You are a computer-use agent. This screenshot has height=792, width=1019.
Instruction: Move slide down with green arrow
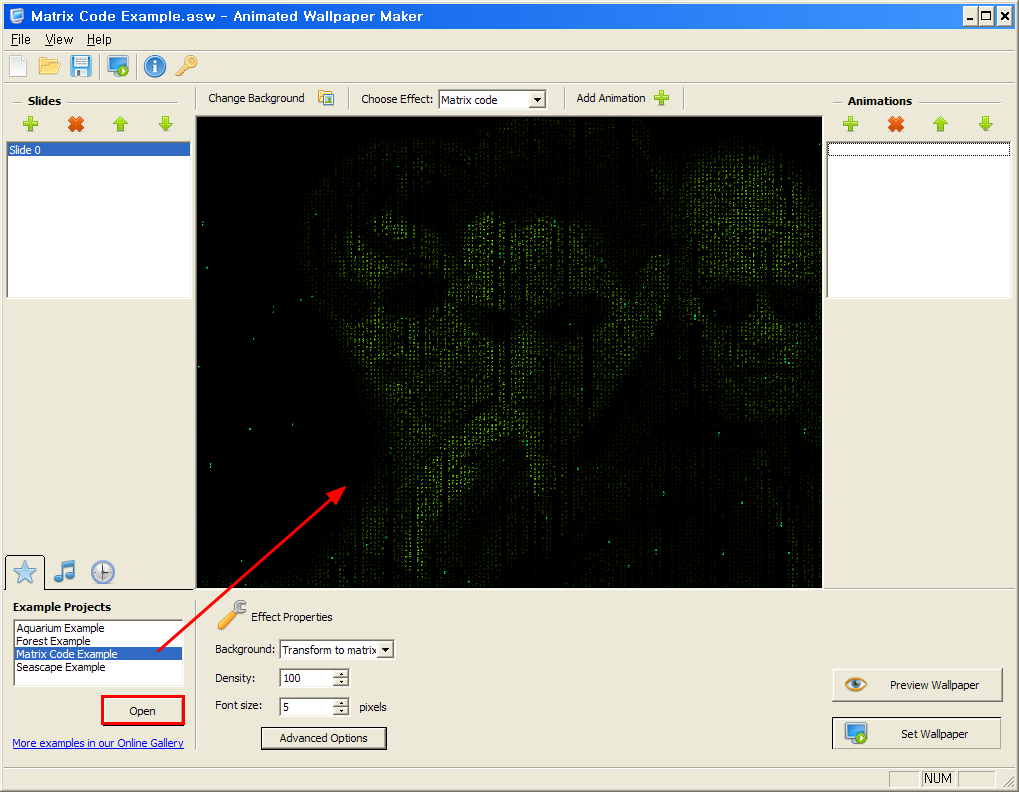click(166, 123)
